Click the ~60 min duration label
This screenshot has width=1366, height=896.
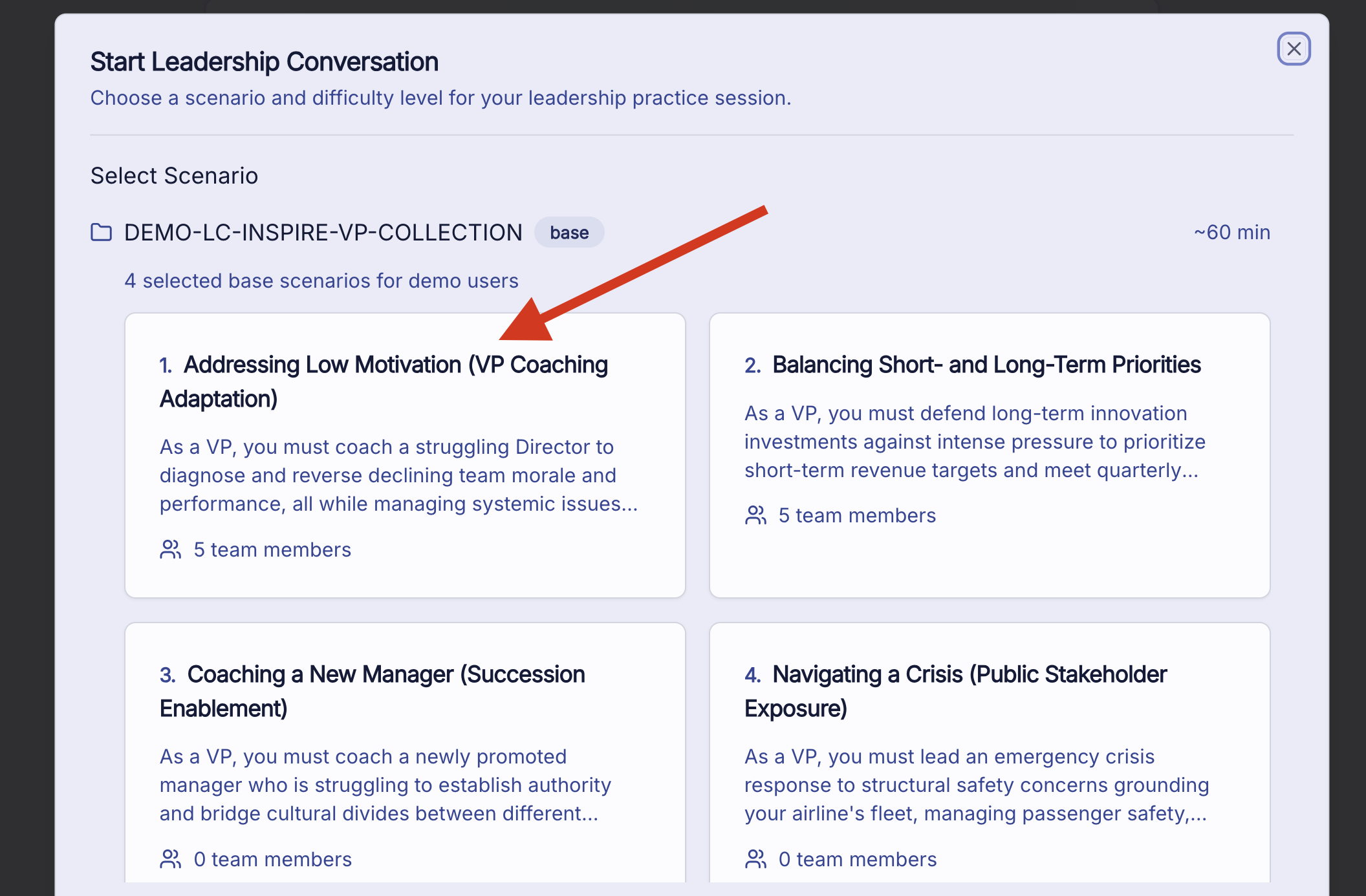(x=1231, y=232)
